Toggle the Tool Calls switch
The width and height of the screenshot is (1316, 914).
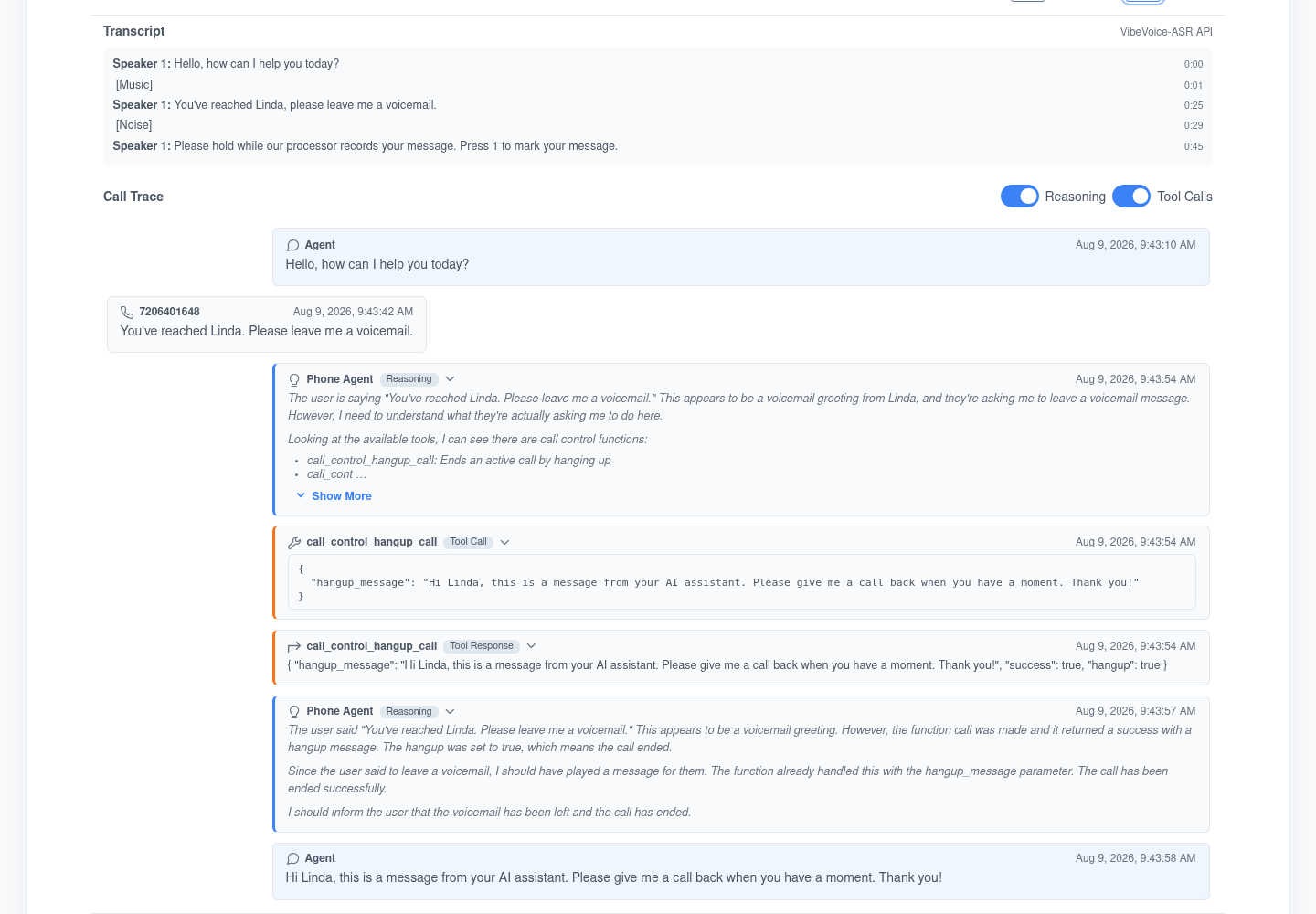click(x=1131, y=197)
